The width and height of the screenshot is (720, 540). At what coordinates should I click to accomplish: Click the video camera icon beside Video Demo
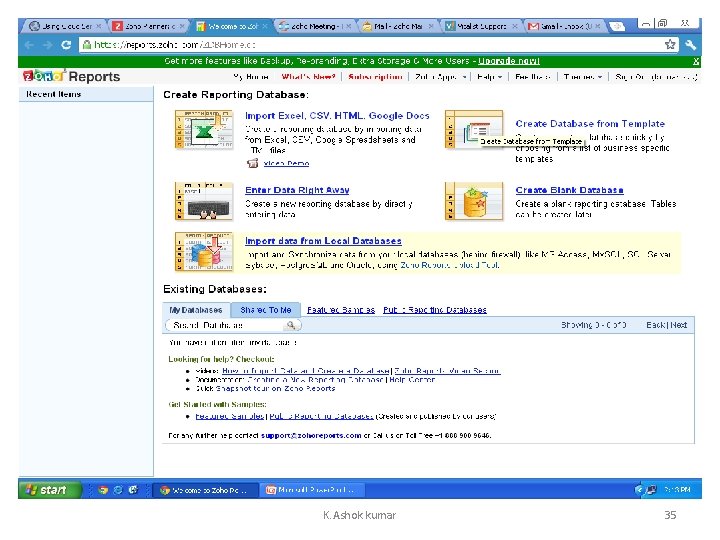(253, 163)
